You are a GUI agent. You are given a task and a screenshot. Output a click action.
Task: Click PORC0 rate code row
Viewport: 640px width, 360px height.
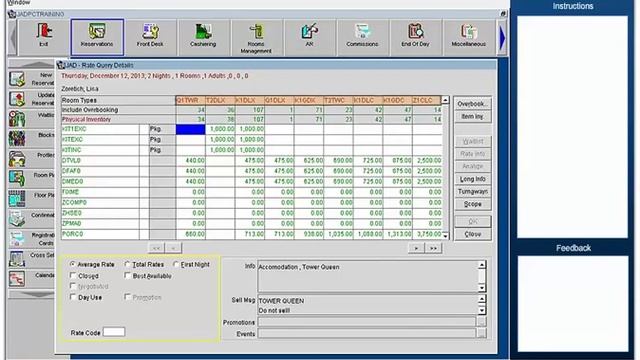click(100, 234)
